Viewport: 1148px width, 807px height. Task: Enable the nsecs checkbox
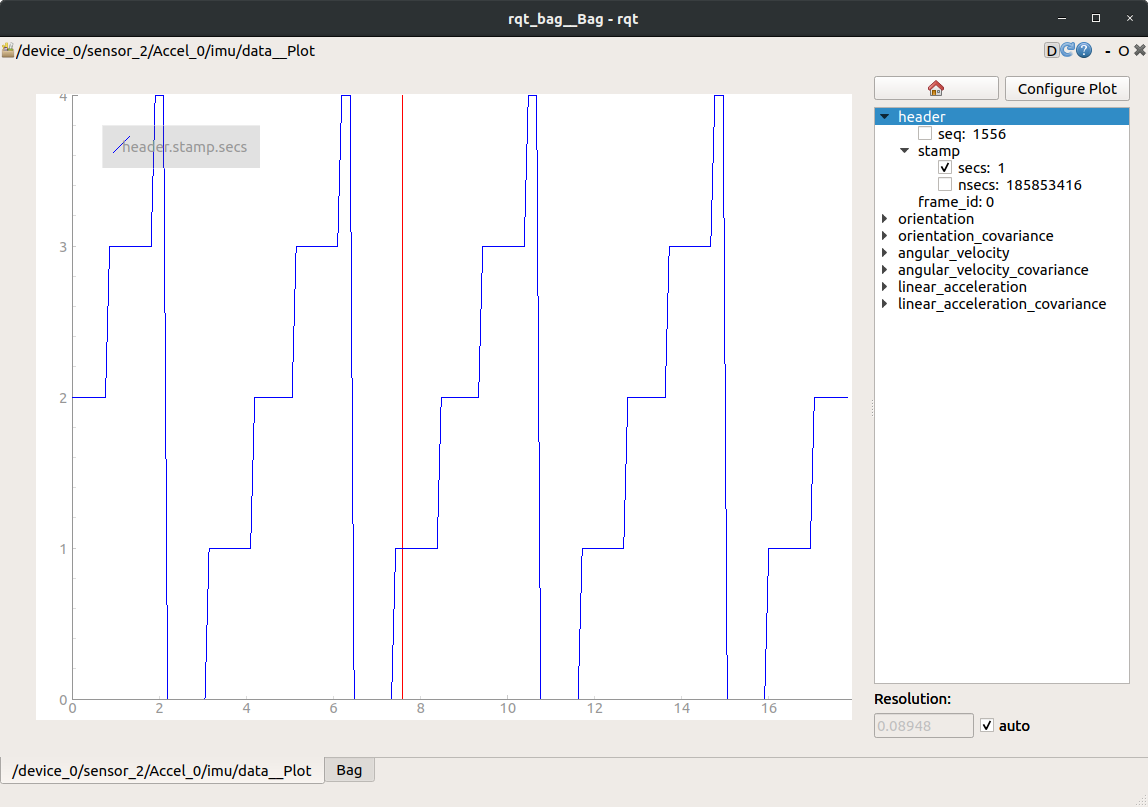(945, 184)
